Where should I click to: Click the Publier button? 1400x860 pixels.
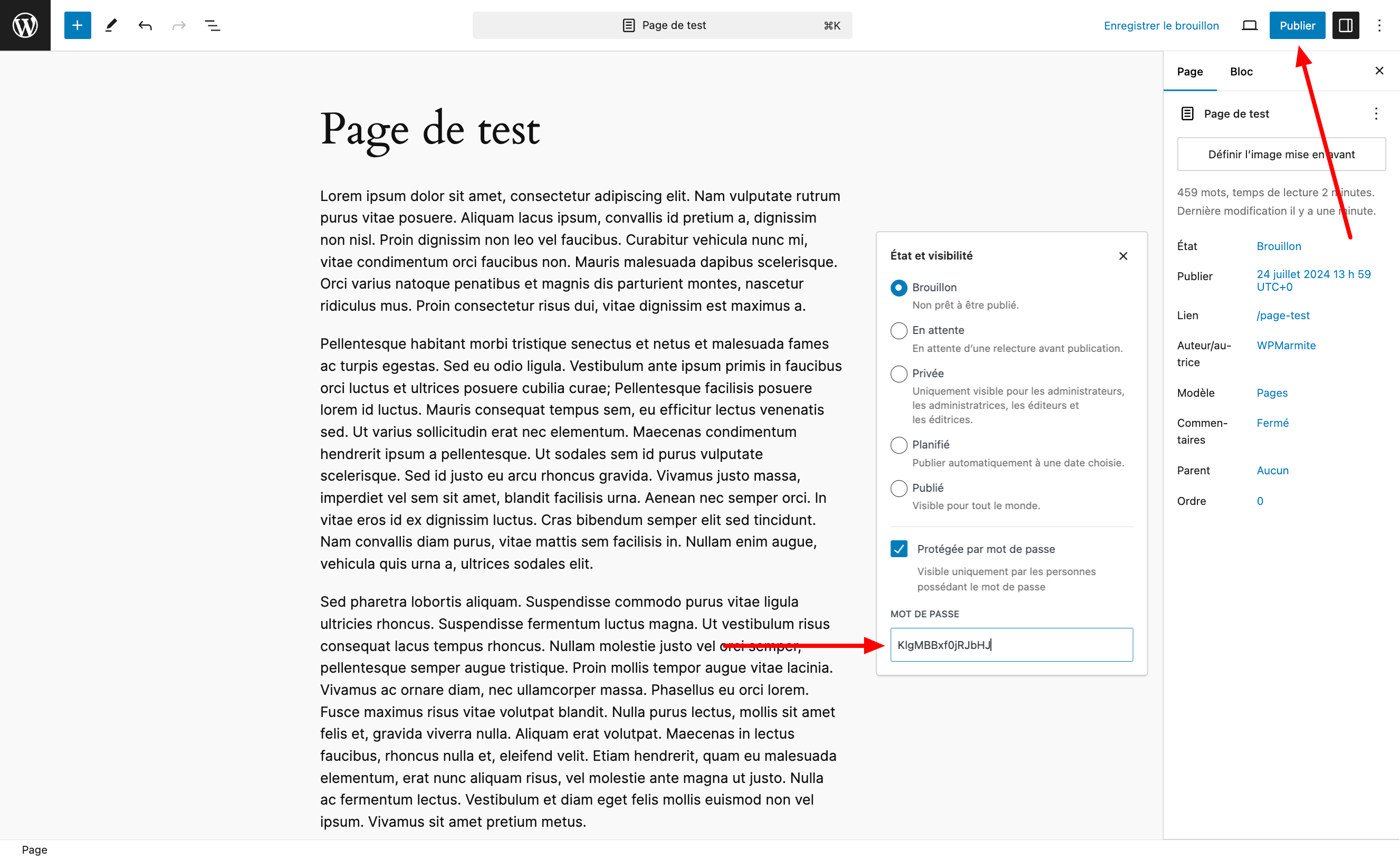(1297, 25)
